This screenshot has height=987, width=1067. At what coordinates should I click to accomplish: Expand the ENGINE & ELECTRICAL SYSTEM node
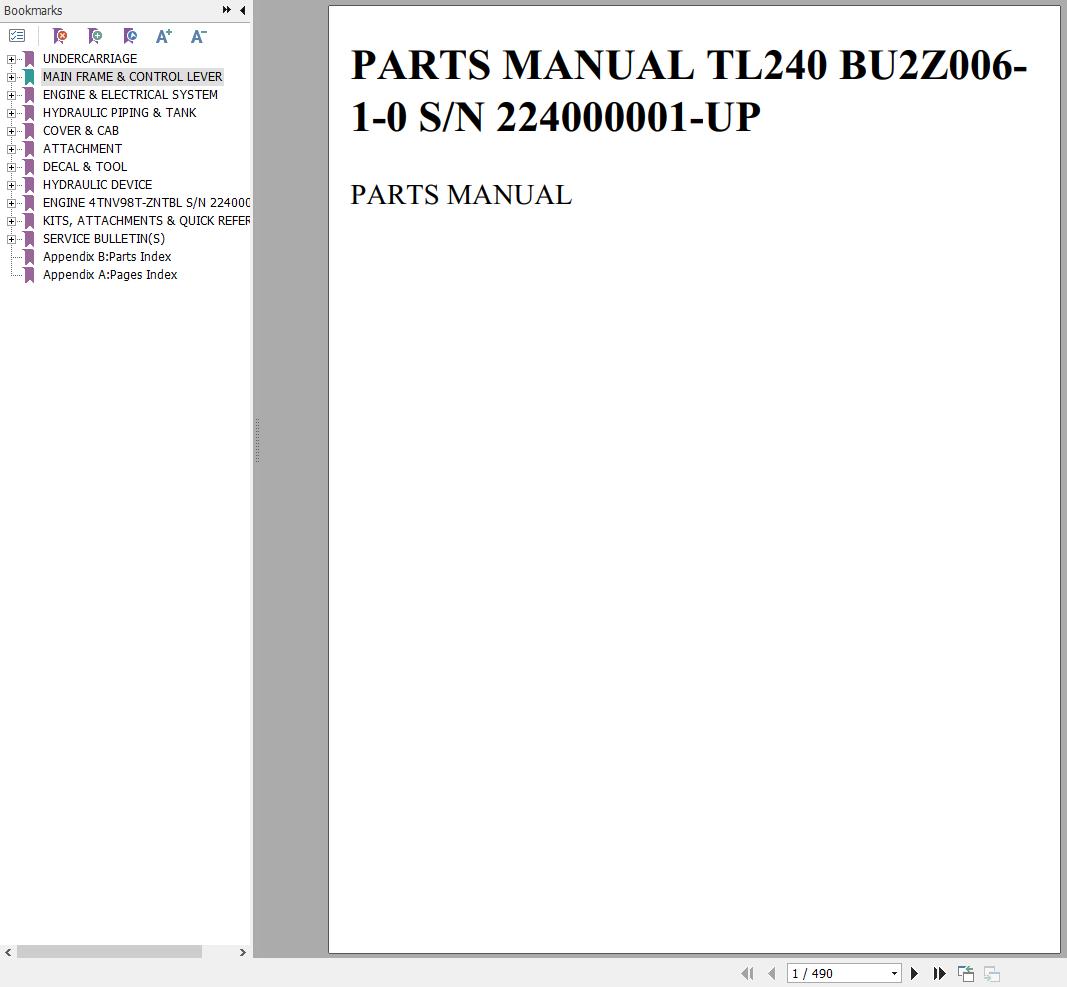[x=11, y=95]
